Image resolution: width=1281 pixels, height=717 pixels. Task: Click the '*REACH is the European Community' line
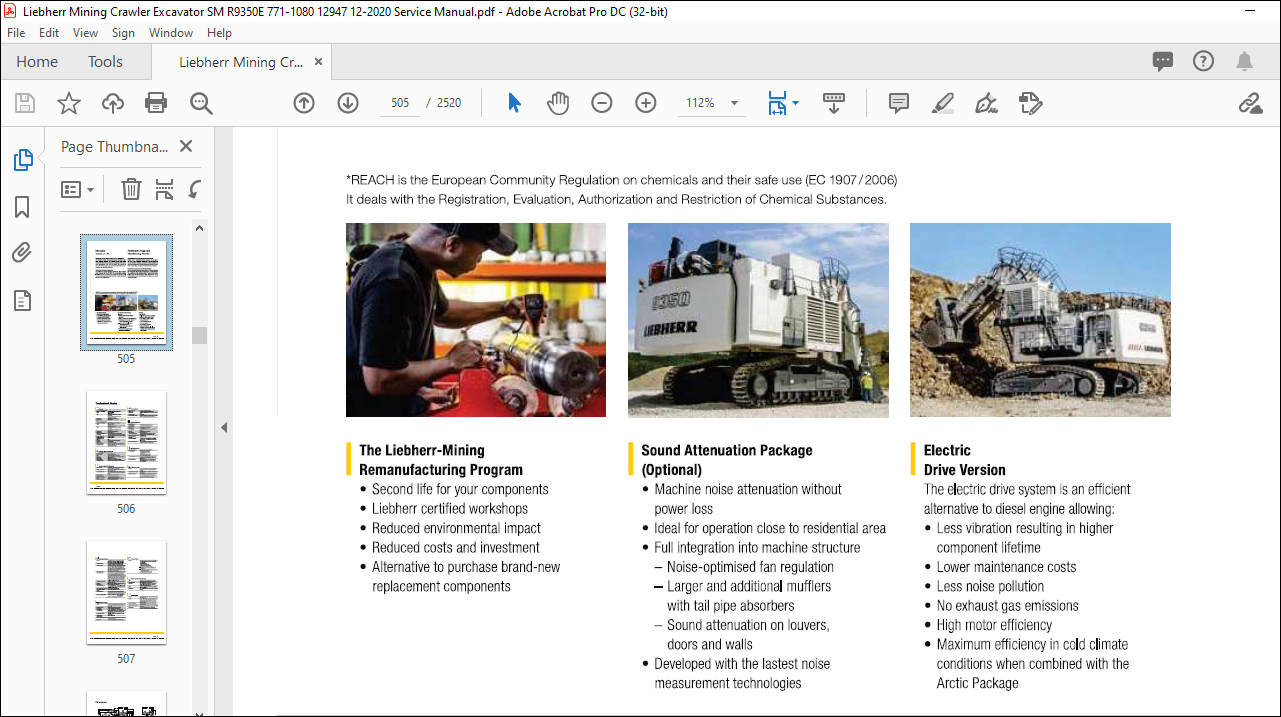click(621, 180)
